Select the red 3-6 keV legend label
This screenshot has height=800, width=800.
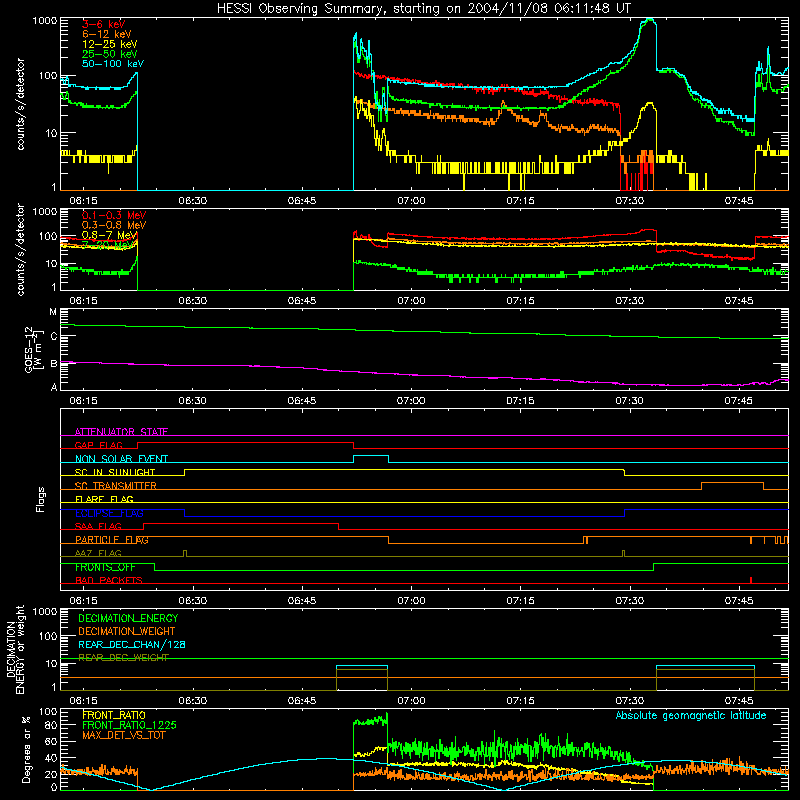[x=104, y=24]
